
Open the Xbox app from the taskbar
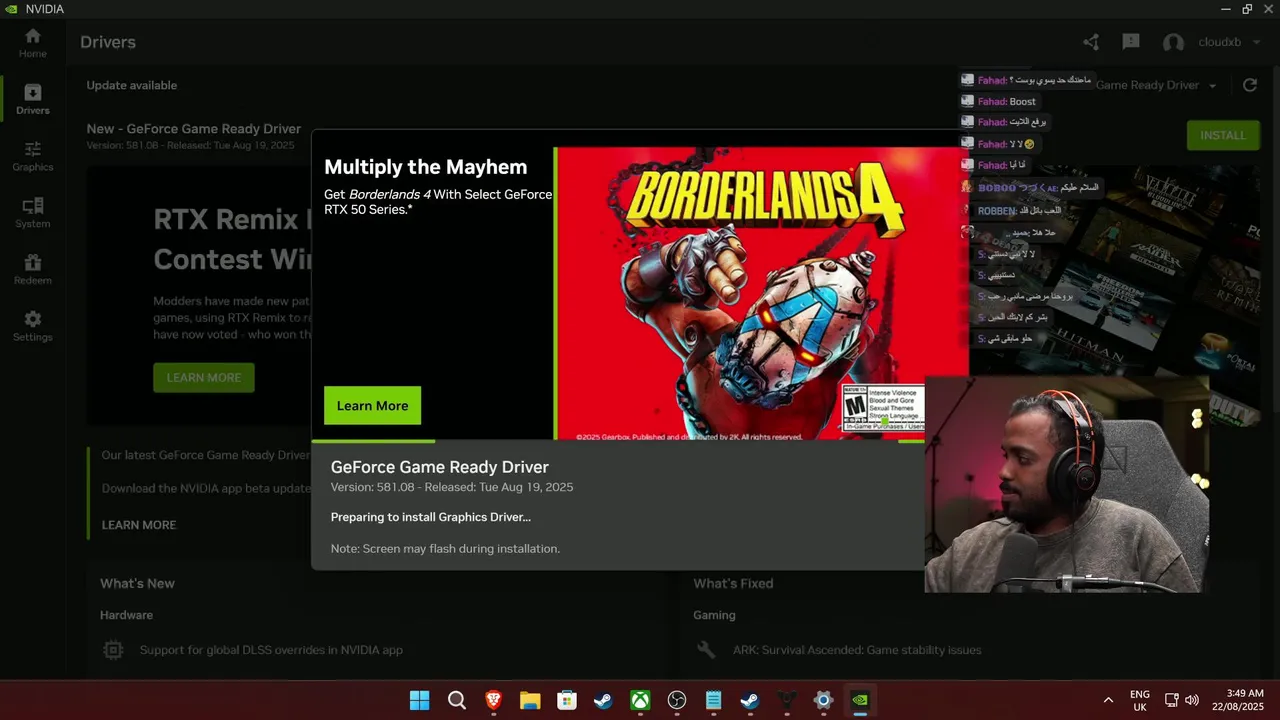[640, 700]
